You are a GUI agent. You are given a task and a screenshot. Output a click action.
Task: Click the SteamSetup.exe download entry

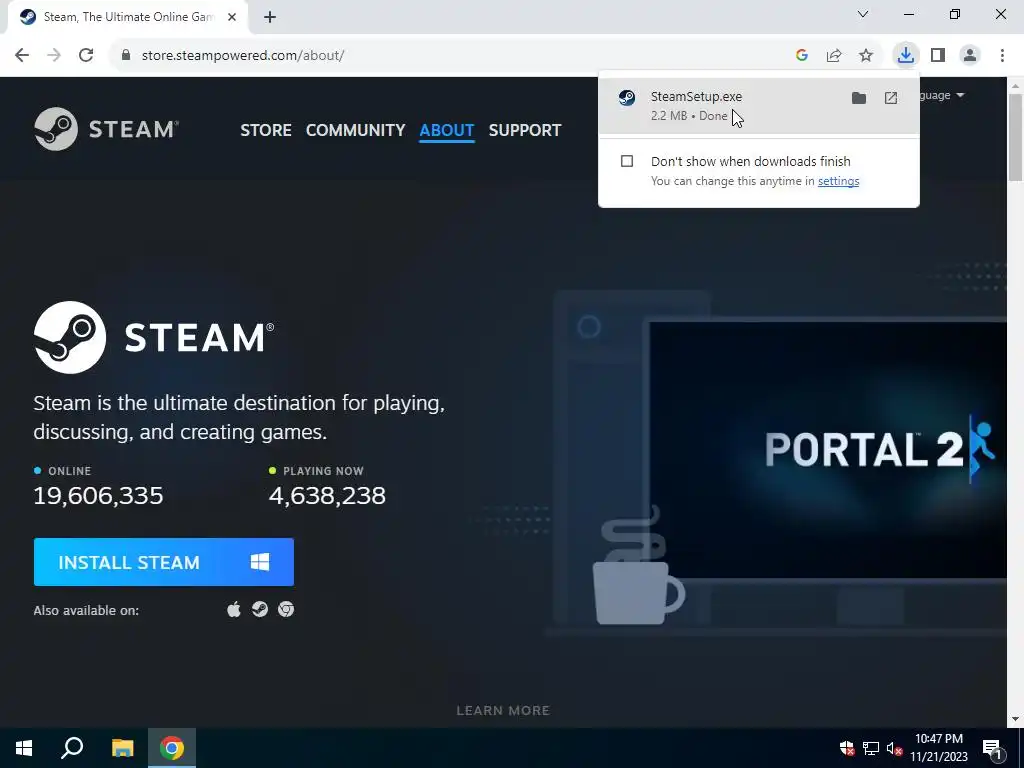[759, 106]
